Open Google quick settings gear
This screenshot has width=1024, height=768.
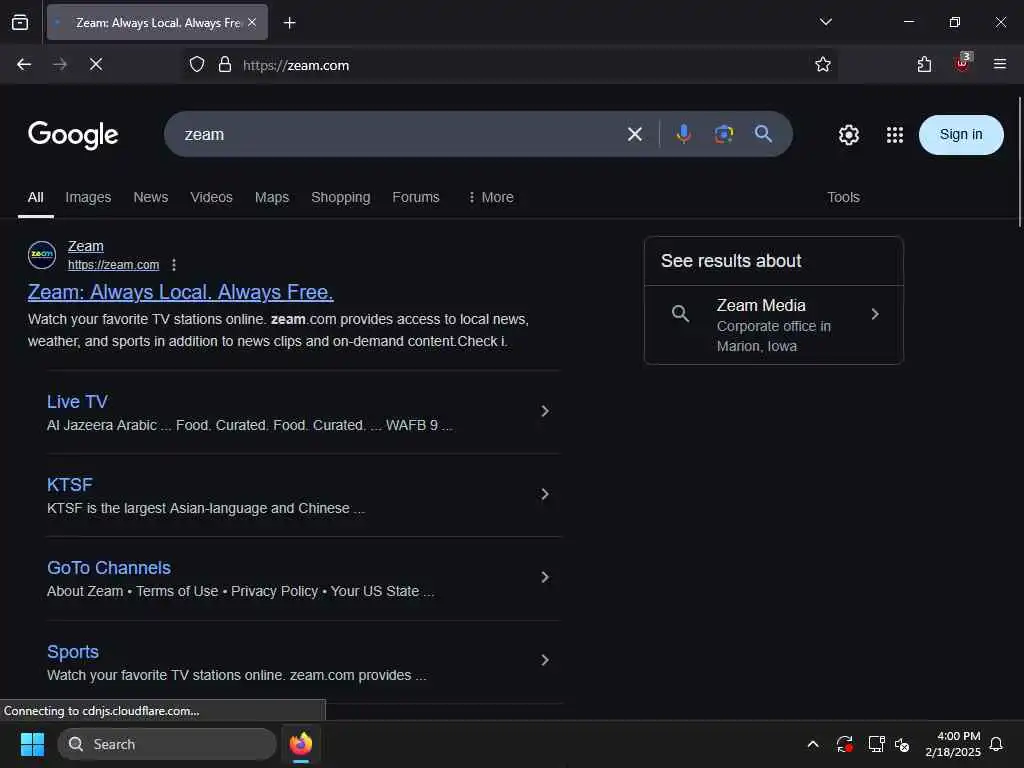pos(848,135)
